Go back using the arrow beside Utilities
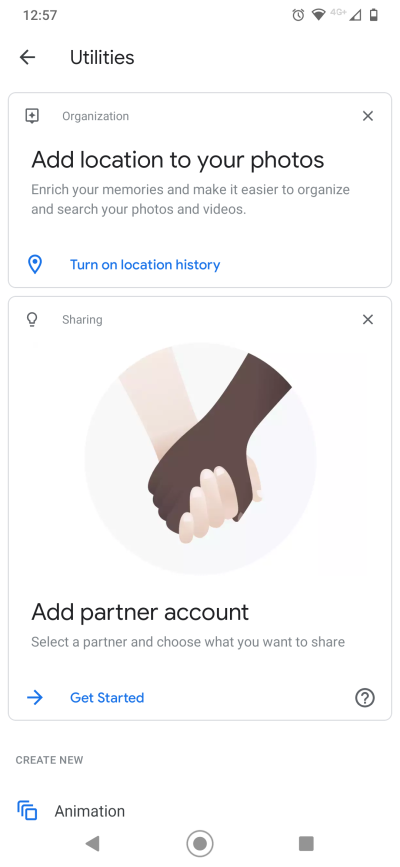 (x=27, y=57)
